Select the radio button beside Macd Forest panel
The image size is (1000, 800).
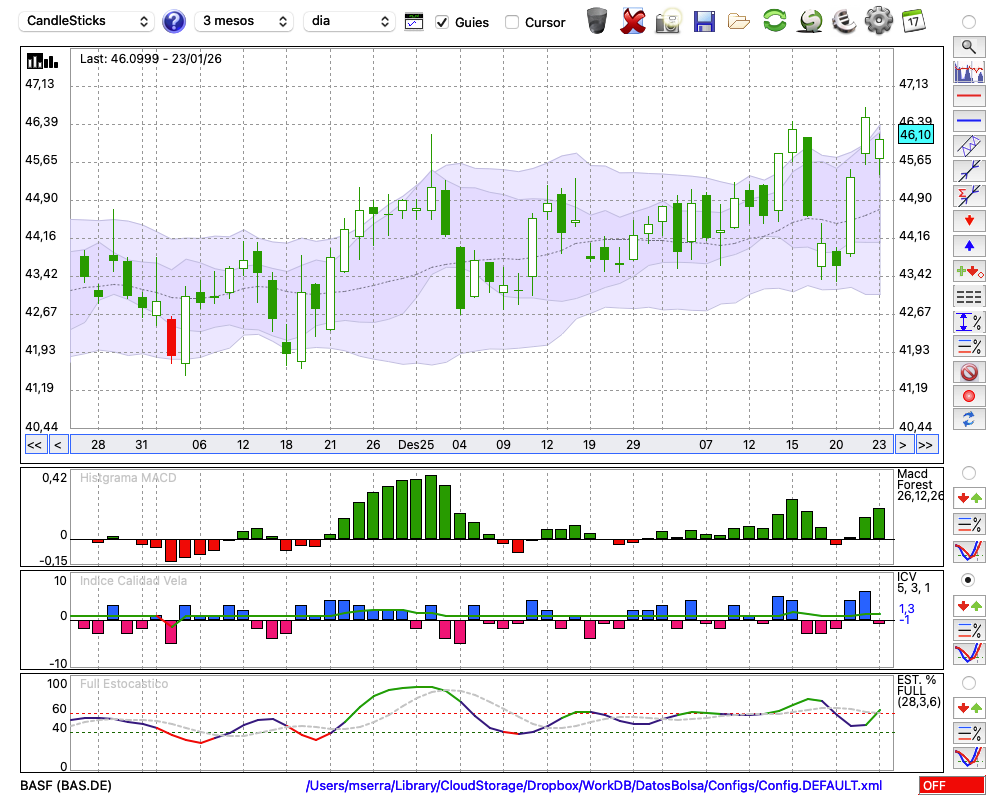coord(968,472)
